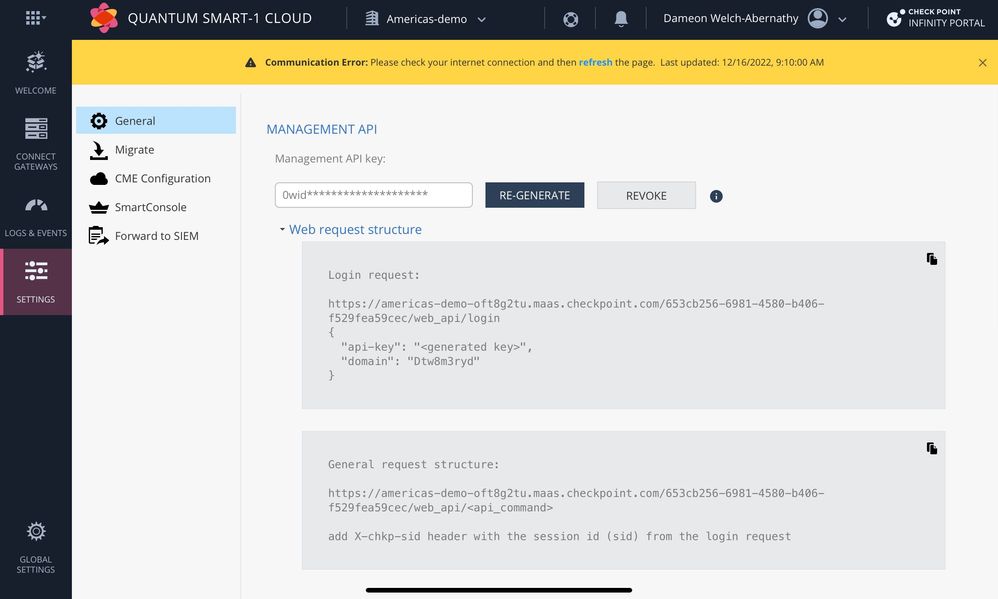998x599 pixels.
Task: Click the Management API key label
Action: pyautogui.click(x=330, y=159)
